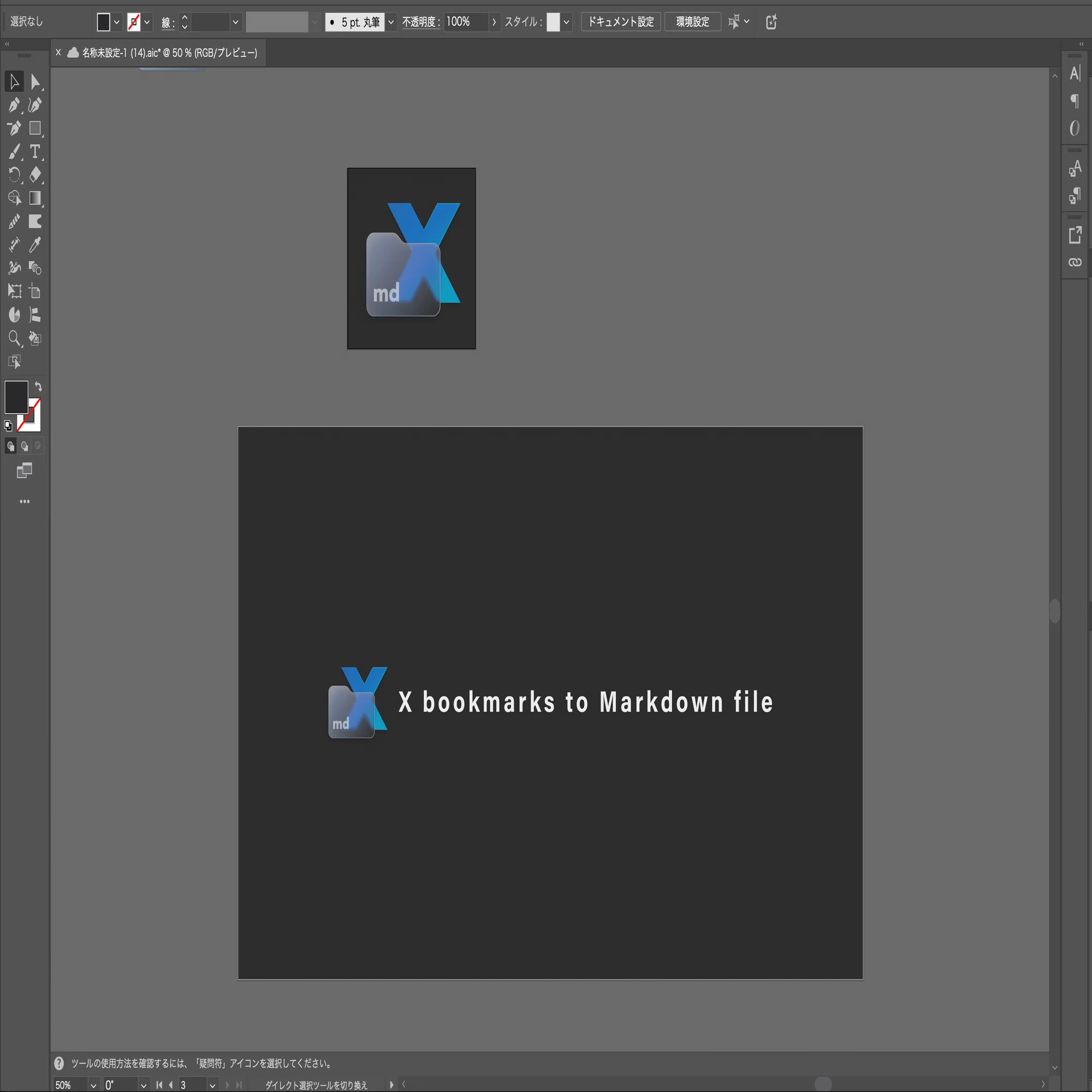Select the Direct Selection tool
The width and height of the screenshot is (1092, 1092).
click(x=35, y=81)
